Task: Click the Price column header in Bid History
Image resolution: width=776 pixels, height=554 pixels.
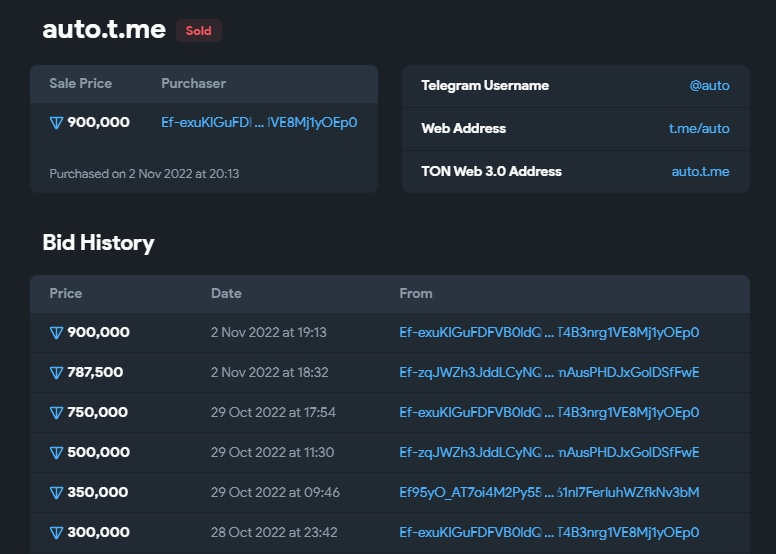Action: coord(66,294)
